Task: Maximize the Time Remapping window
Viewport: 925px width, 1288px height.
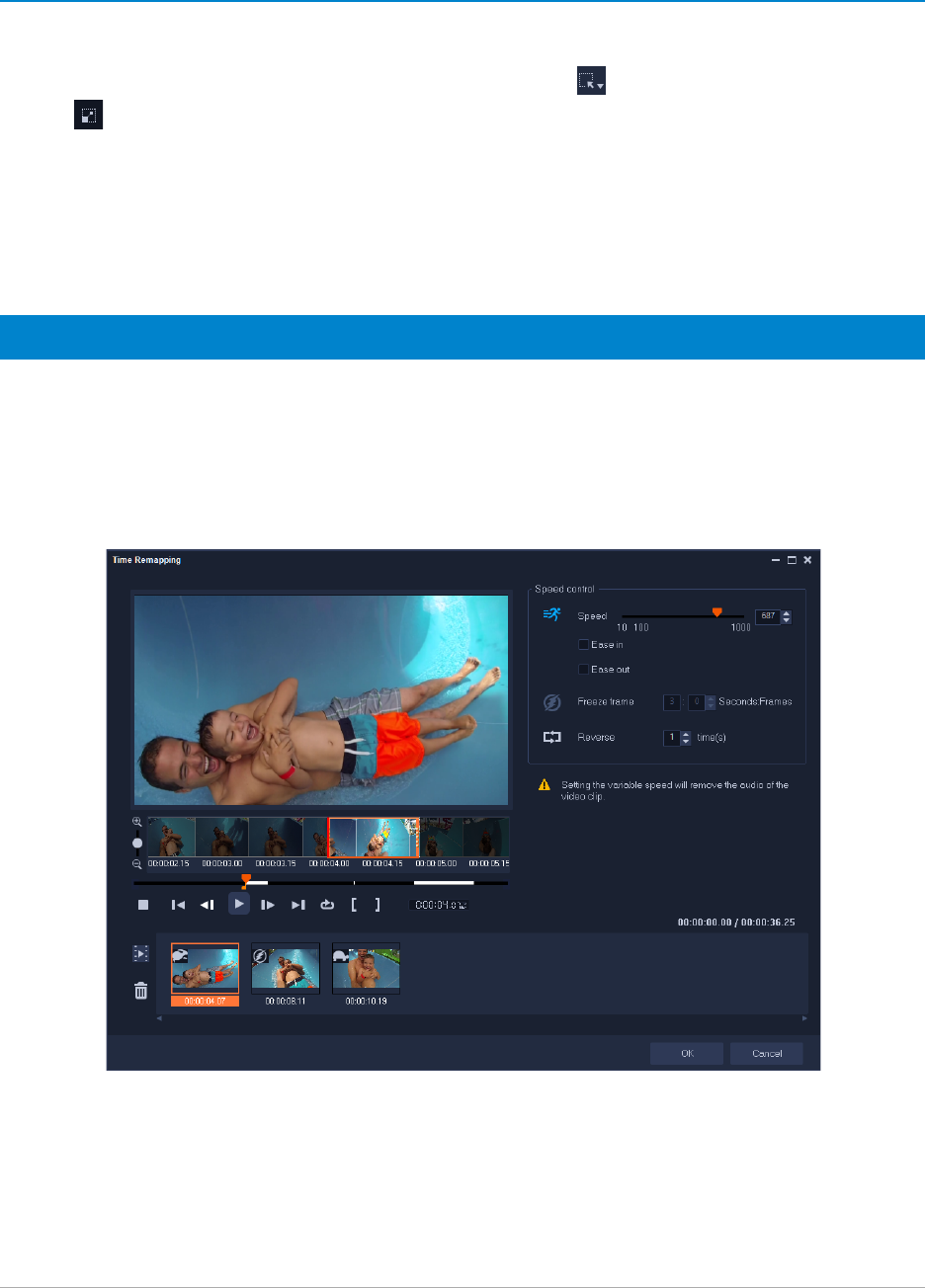Action: coord(792,560)
